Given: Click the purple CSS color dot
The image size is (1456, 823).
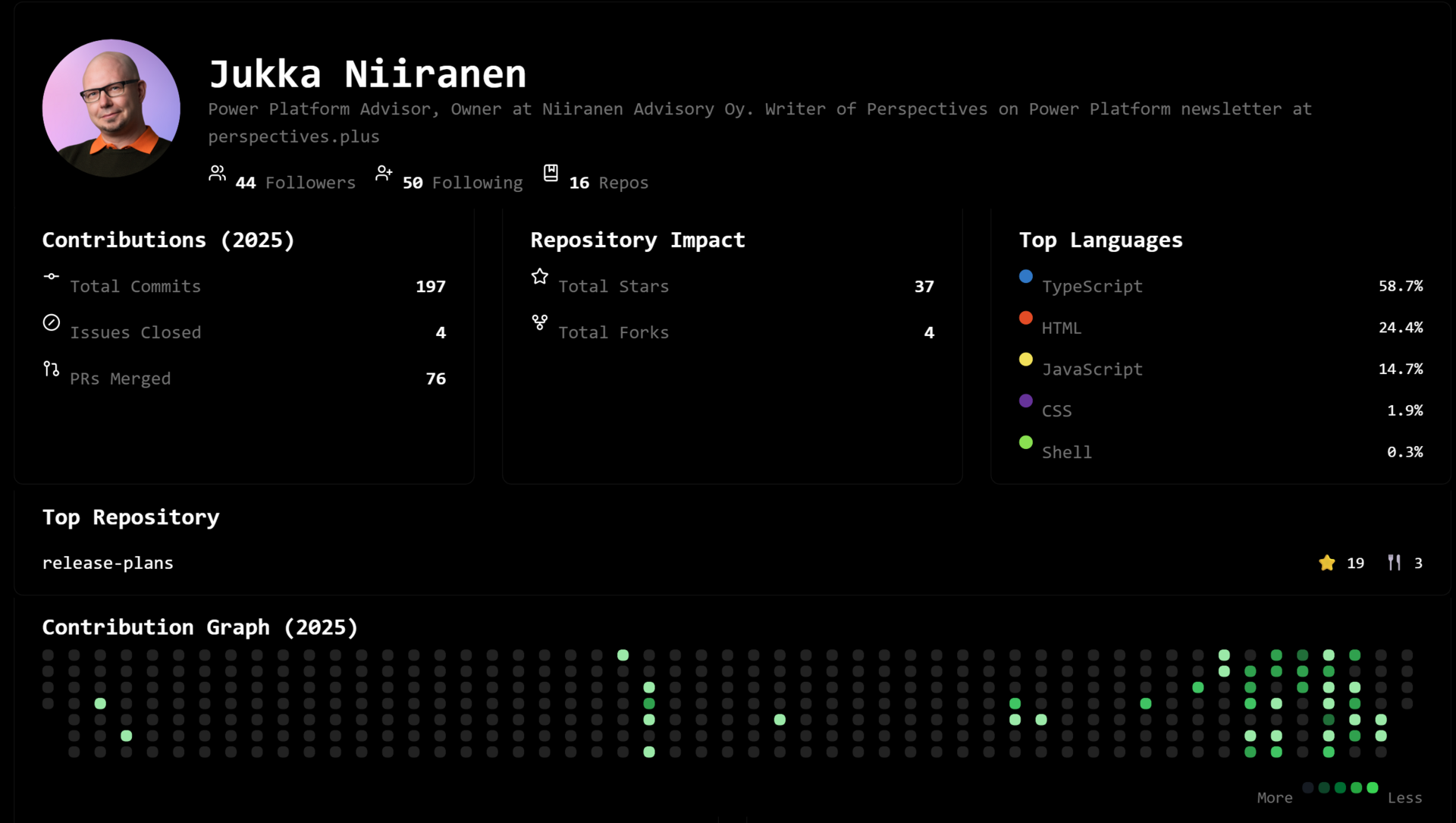Looking at the screenshot, I should click(1025, 401).
